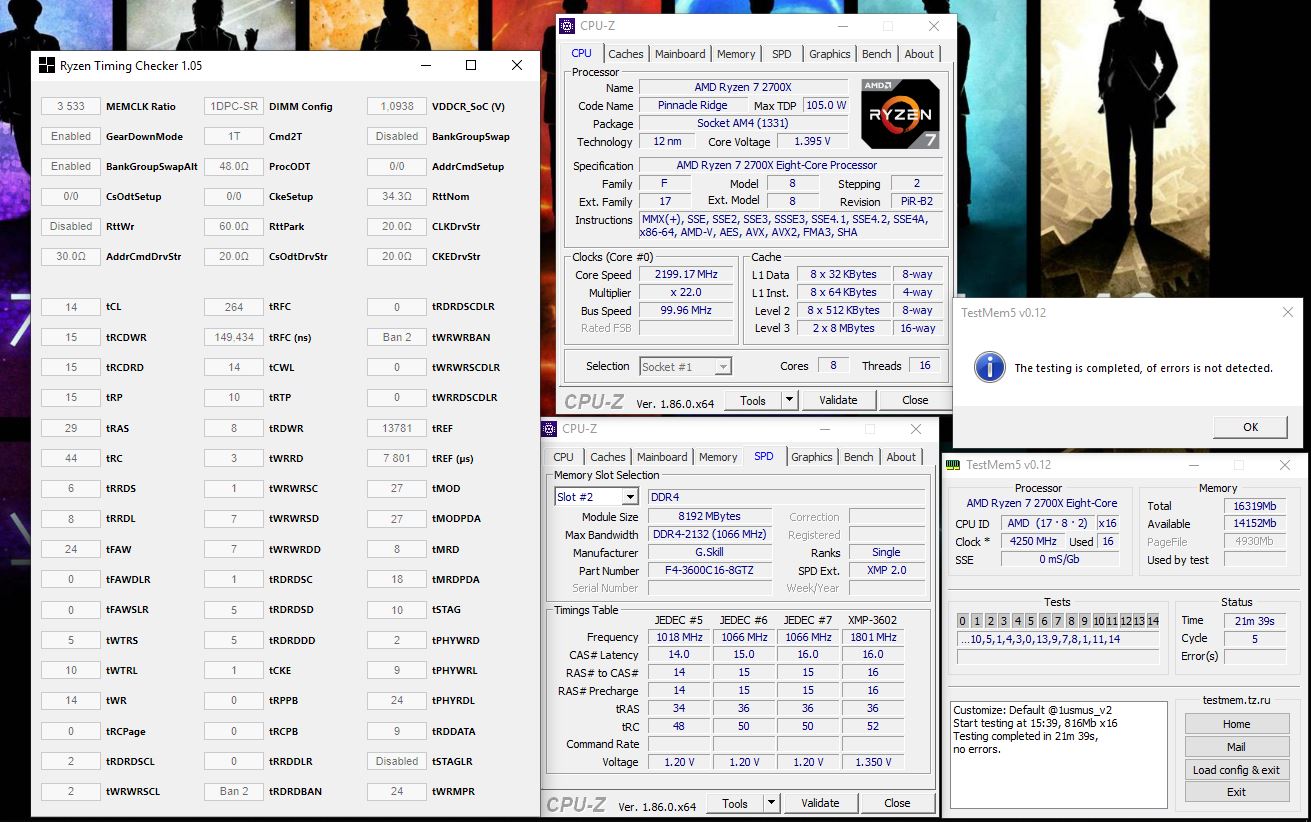Click the TestMem5 Total memory value 16319Mb
This screenshot has width=1311, height=822.
(x=1254, y=506)
